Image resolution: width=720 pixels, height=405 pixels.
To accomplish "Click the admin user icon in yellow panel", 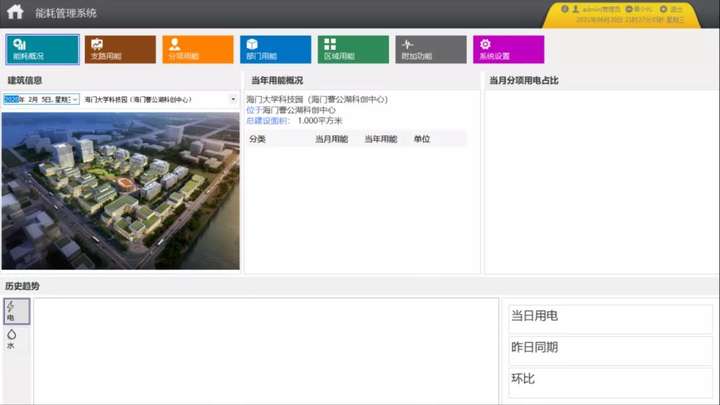I will [576, 9].
